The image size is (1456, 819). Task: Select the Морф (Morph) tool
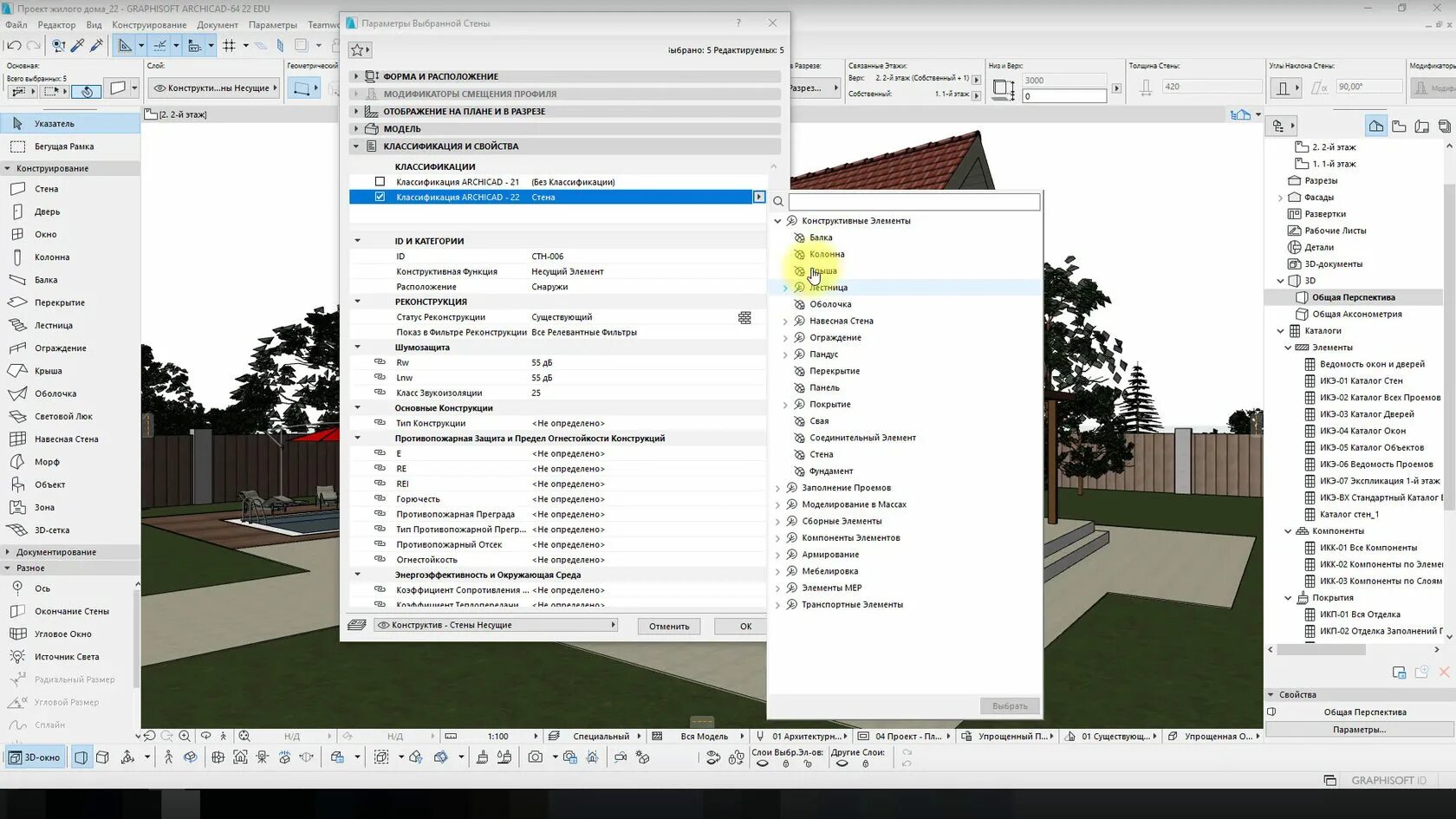pos(47,462)
